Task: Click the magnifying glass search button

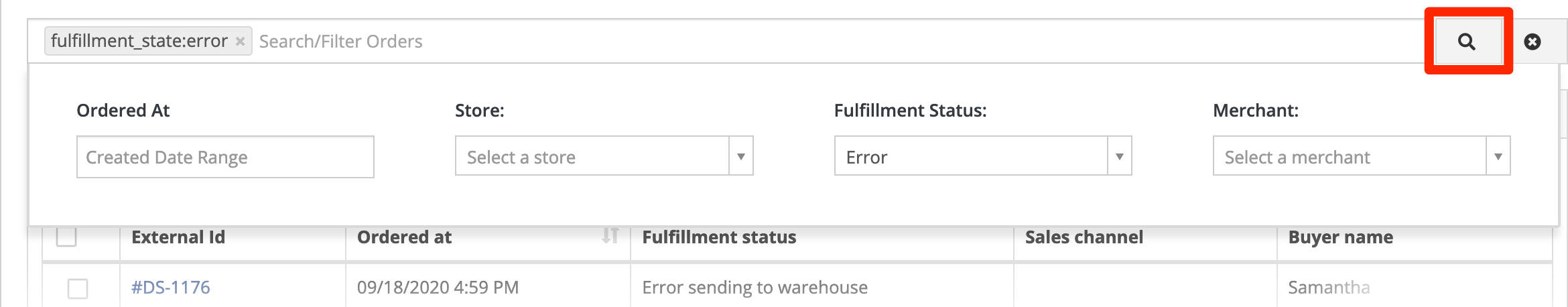Action: [x=1467, y=42]
